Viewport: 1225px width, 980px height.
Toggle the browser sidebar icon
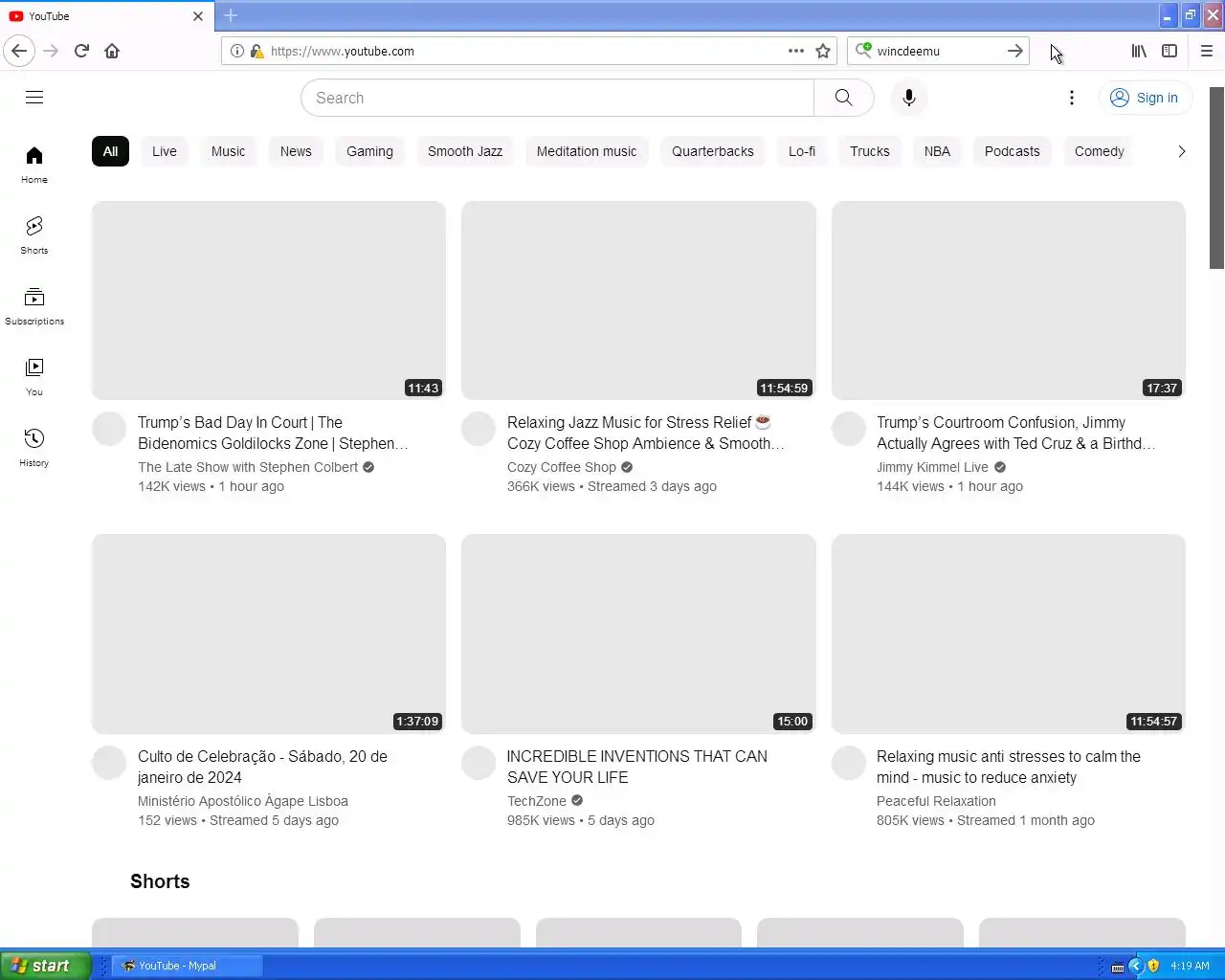tap(1169, 51)
